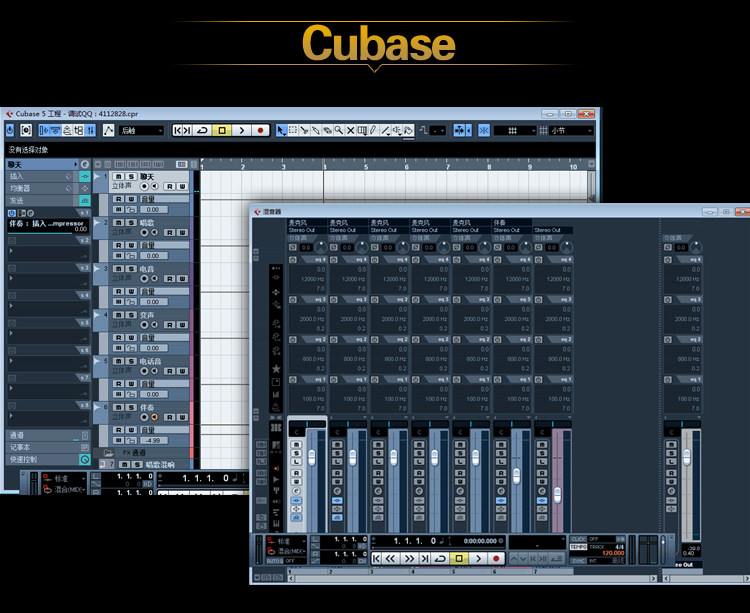Open the 后触 automation mode dropdown
This screenshot has width=750, height=613.
[142, 130]
